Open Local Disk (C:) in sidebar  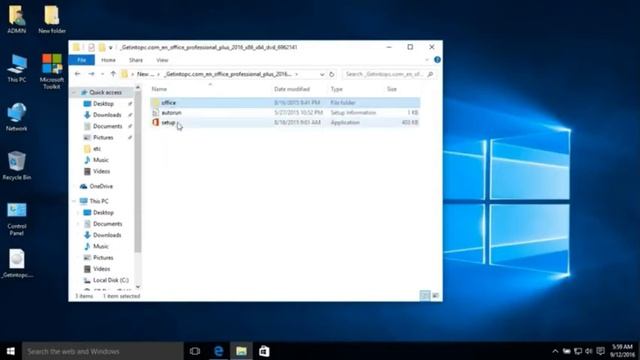click(x=111, y=280)
